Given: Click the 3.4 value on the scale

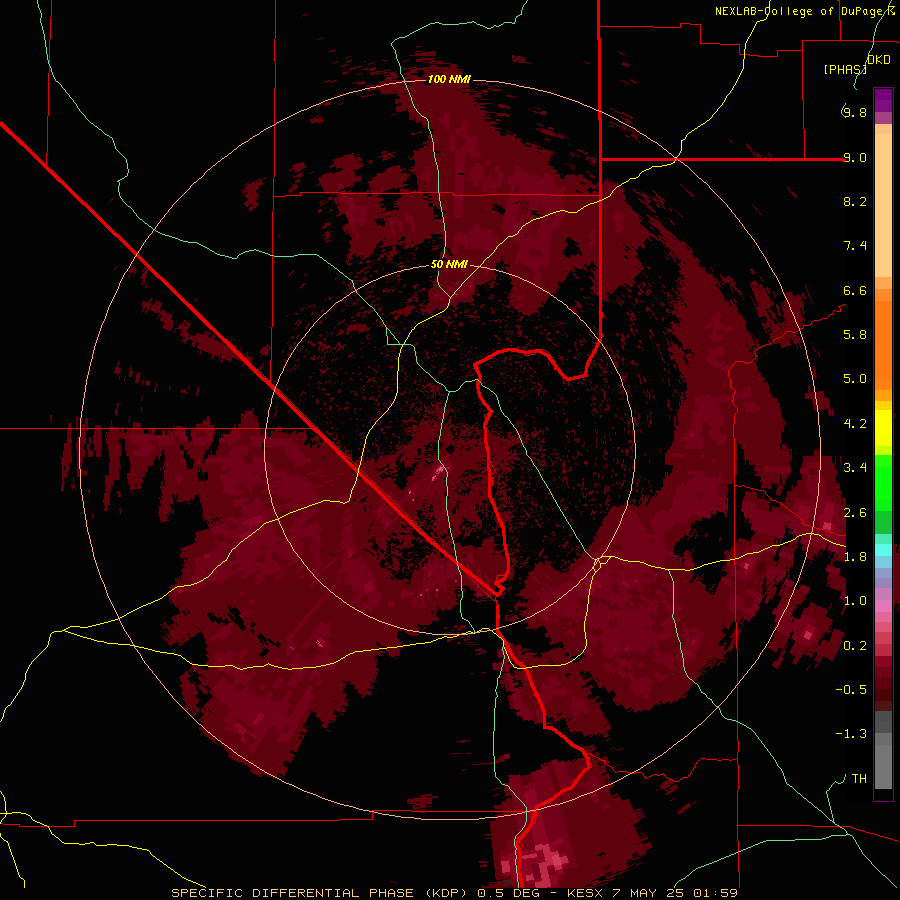Looking at the screenshot, I should (x=855, y=468).
